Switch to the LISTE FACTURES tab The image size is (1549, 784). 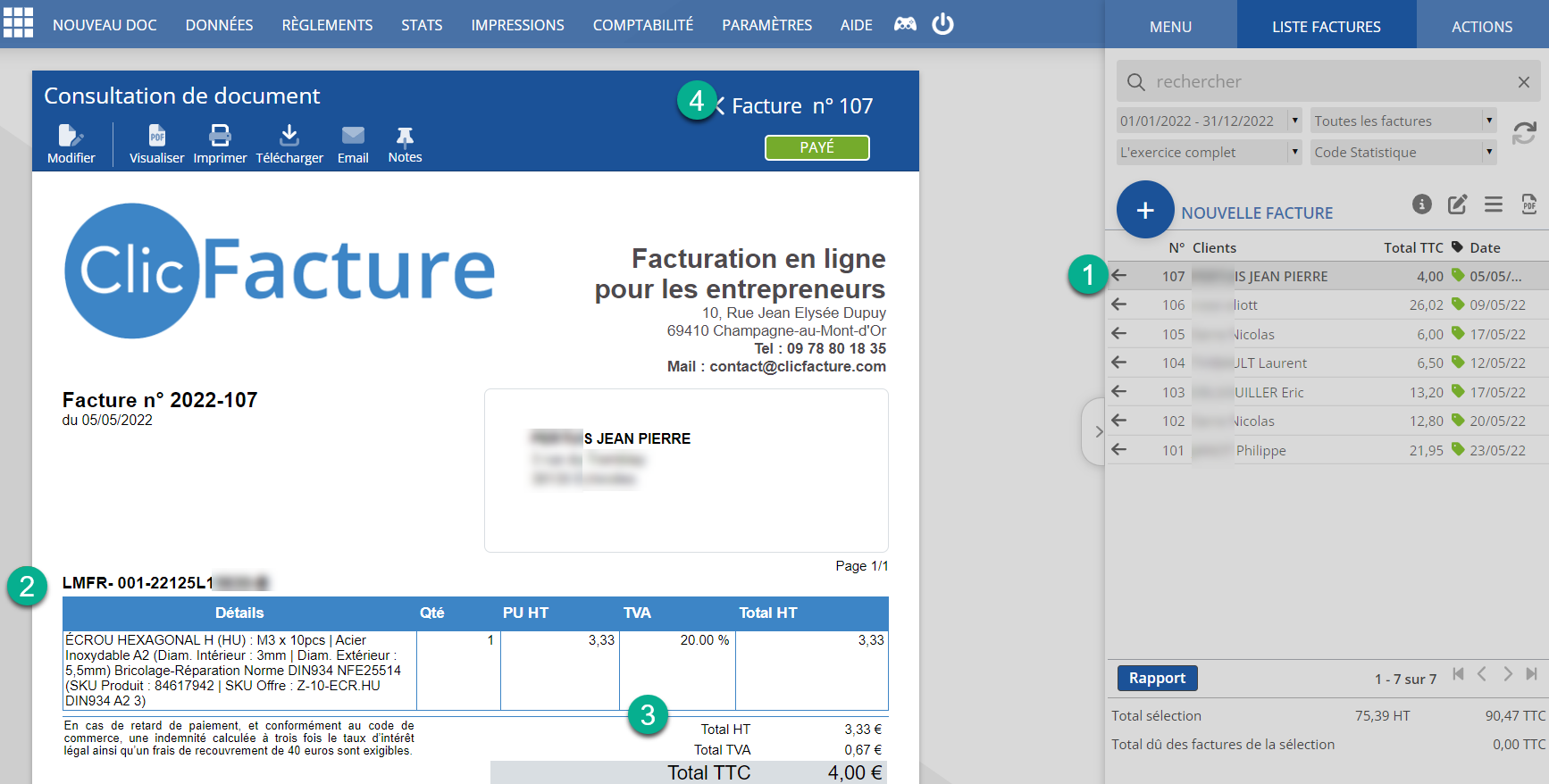[1327, 25]
